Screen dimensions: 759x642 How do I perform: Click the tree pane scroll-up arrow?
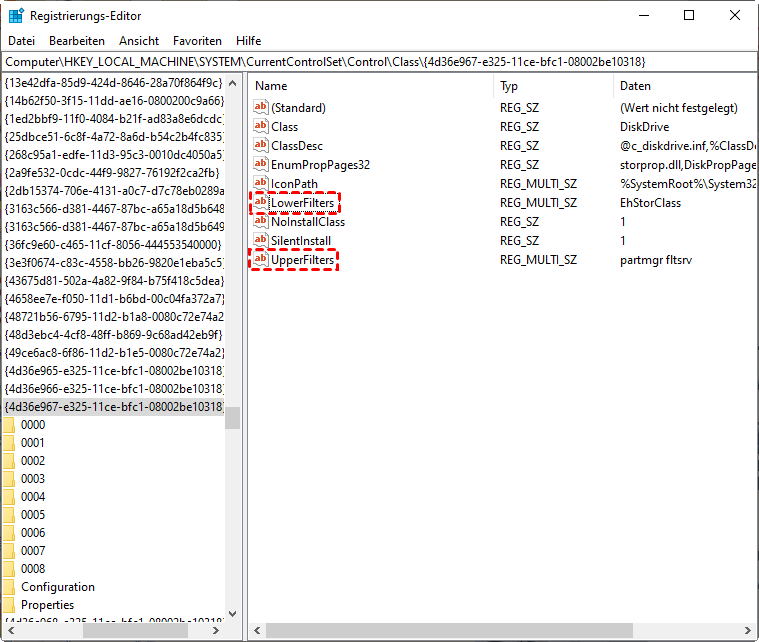point(232,83)
